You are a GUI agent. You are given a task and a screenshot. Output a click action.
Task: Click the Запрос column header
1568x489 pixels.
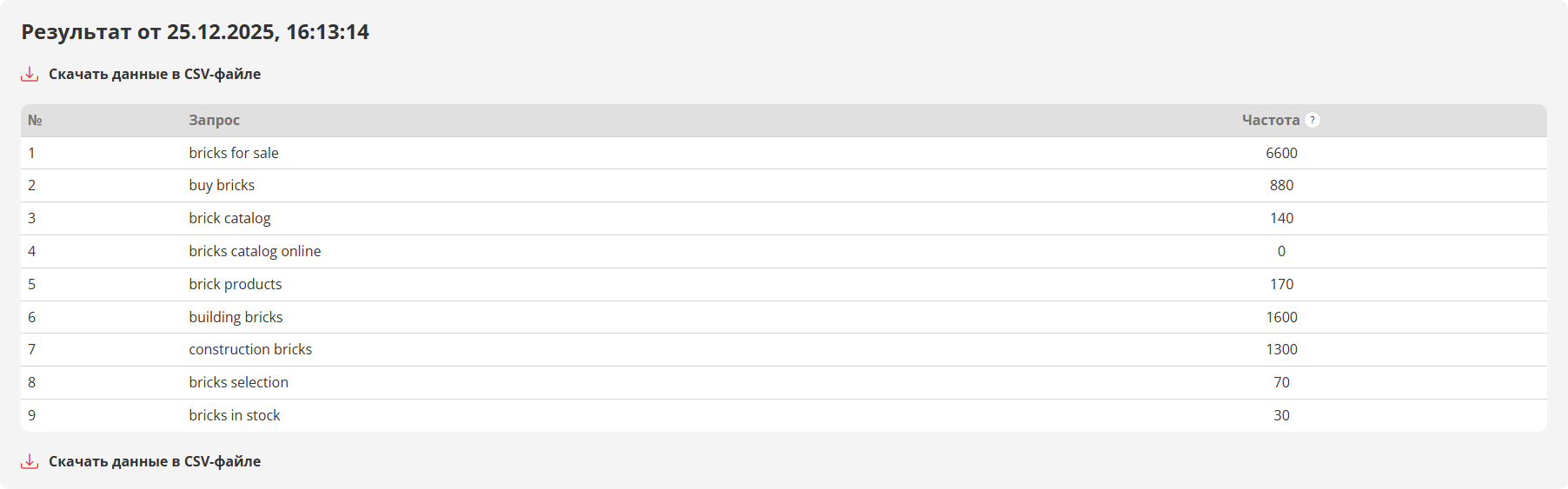(x=214, y=120)
